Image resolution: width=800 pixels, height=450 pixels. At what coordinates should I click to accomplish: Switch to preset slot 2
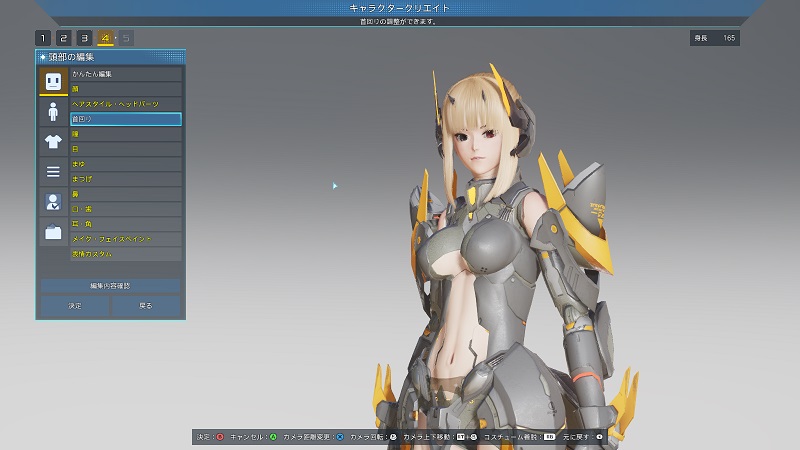point(63,38)
